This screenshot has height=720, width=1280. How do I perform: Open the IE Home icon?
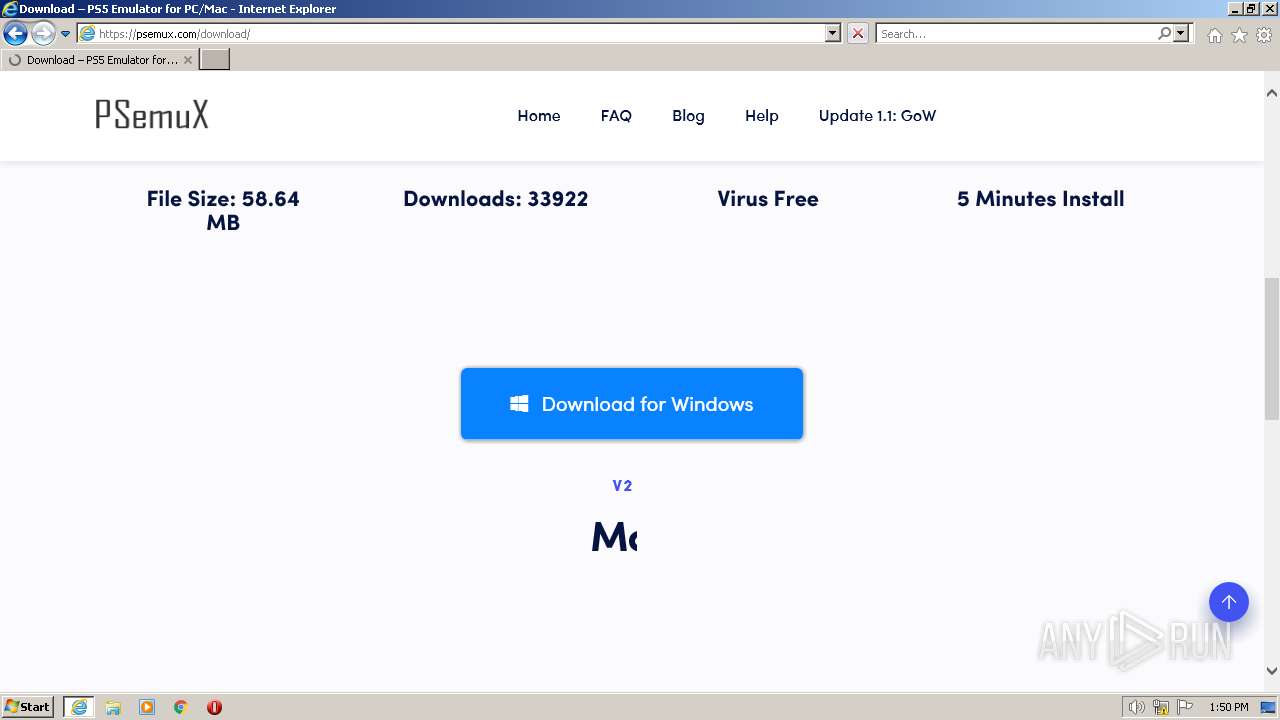[x=1214, y=35]
